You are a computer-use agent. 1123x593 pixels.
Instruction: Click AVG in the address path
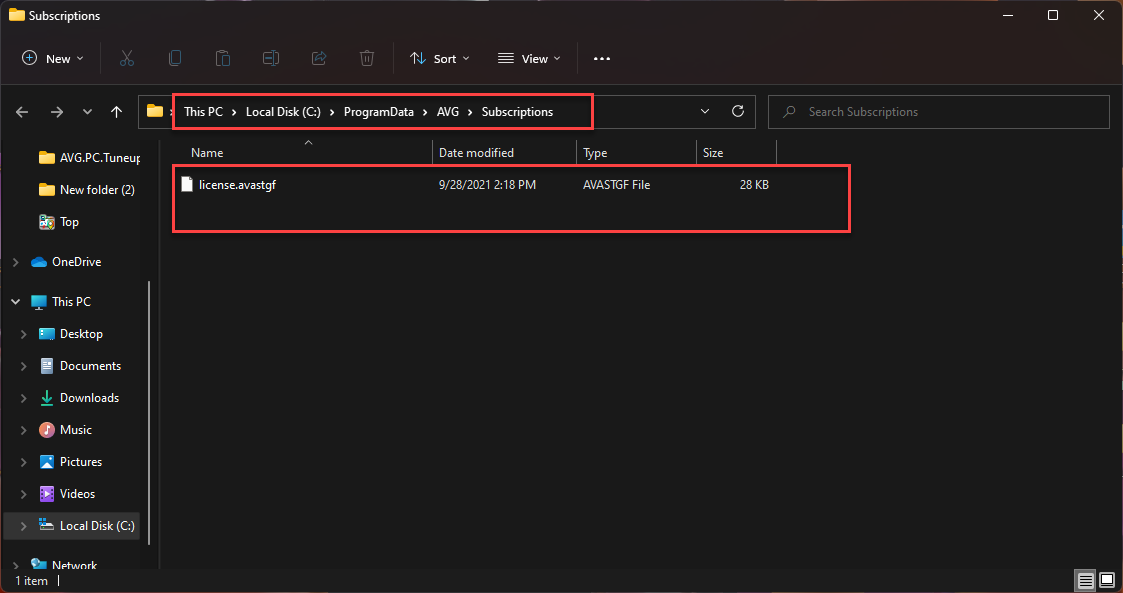(x=448, y=112)
